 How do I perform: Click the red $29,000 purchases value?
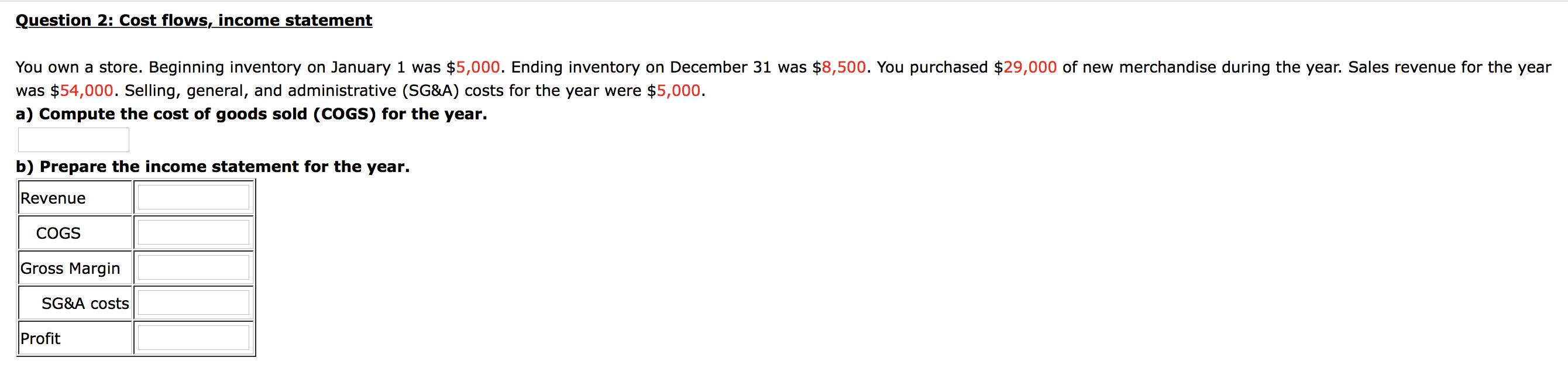(1025, 67)
